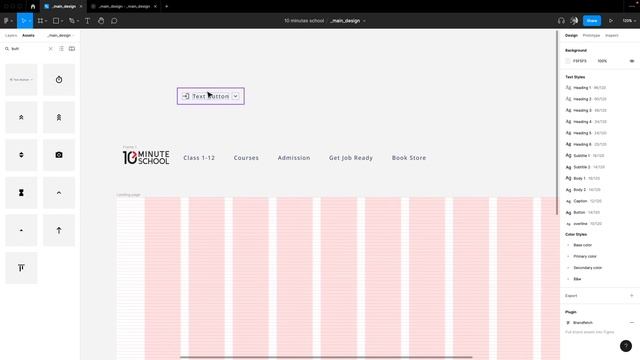Select the double chevron up asset
640x360 pixels.
[21, 117]
